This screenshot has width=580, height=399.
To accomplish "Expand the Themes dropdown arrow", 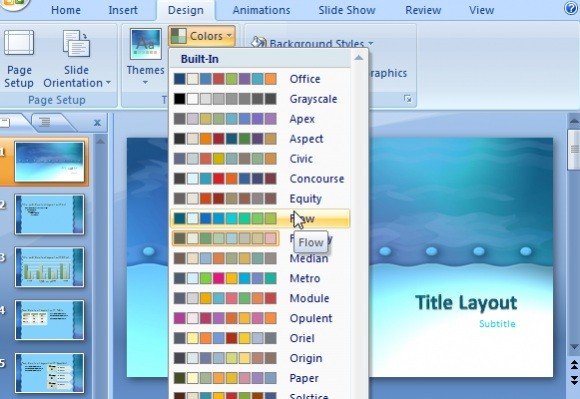I will click(x=145, y=82).
